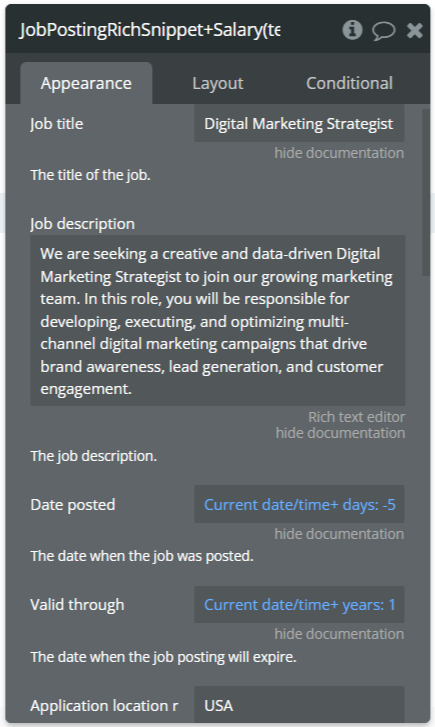The image size is (435, 727).
Task: Click the Job title input field
Action: 299,123
